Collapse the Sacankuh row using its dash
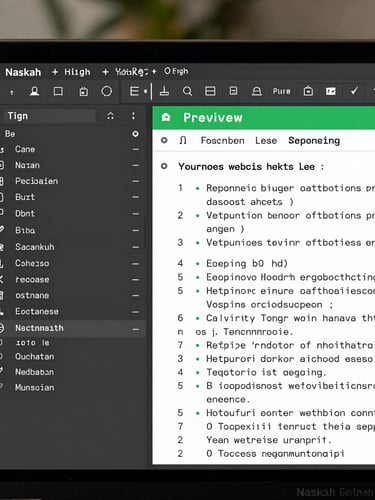The height and width of the screenshot is (500, 375). point(135,247)
